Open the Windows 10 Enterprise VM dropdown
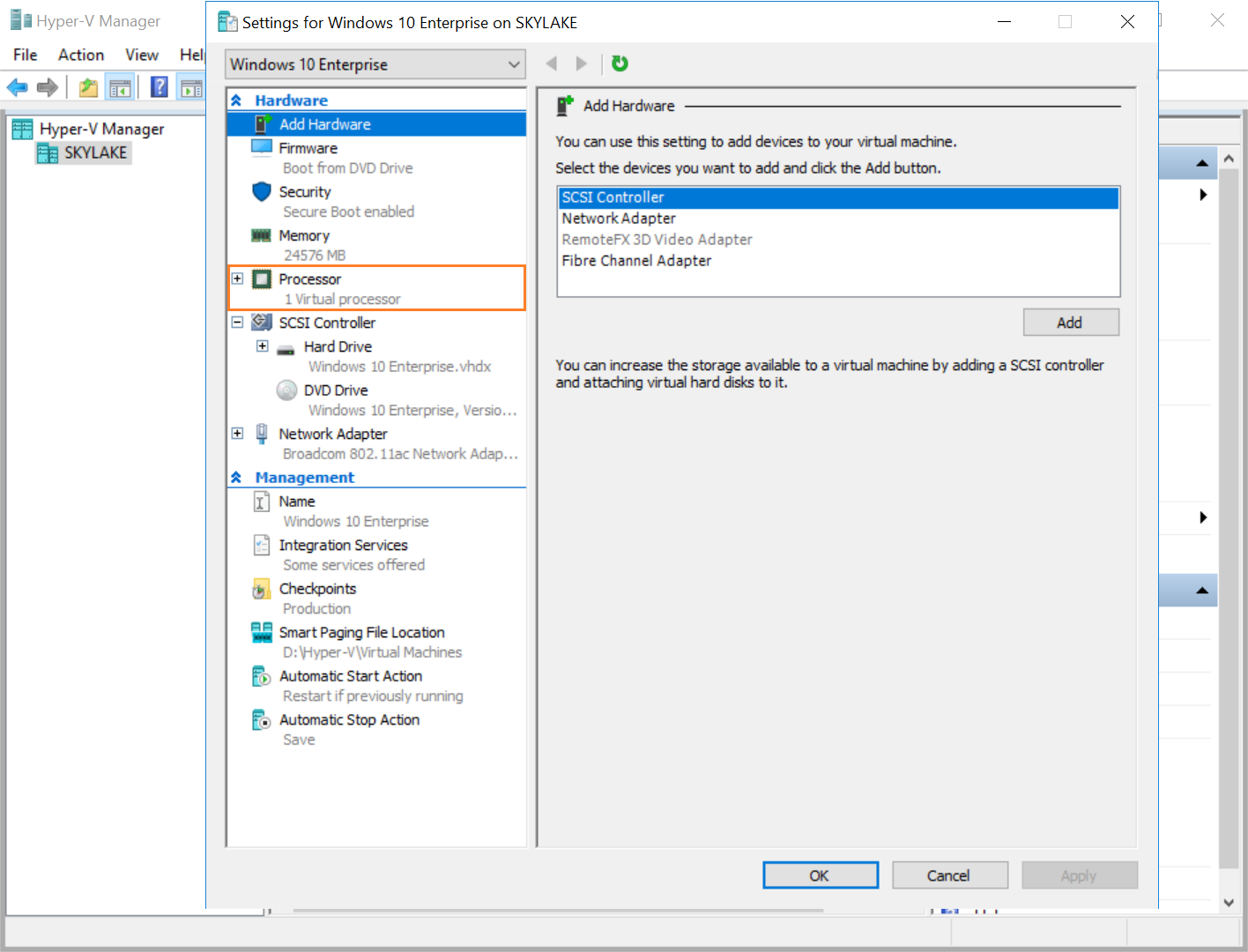The image size is (1248, 952). 375,64
